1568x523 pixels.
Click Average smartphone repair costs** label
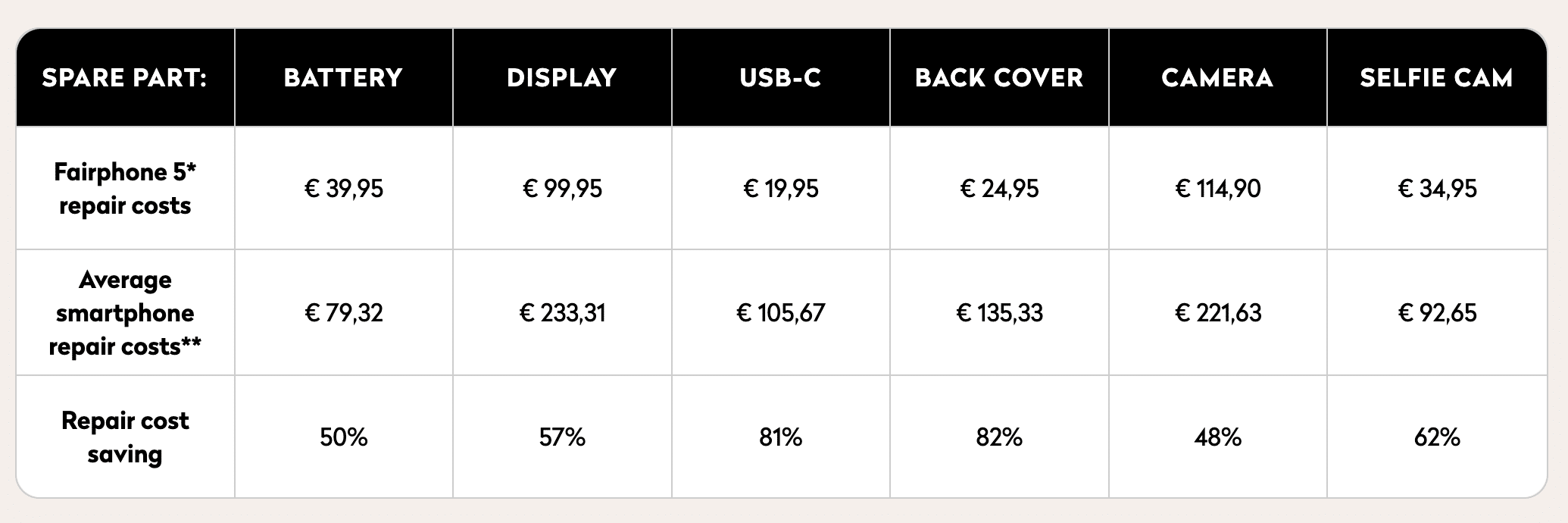tap(125, 313)
